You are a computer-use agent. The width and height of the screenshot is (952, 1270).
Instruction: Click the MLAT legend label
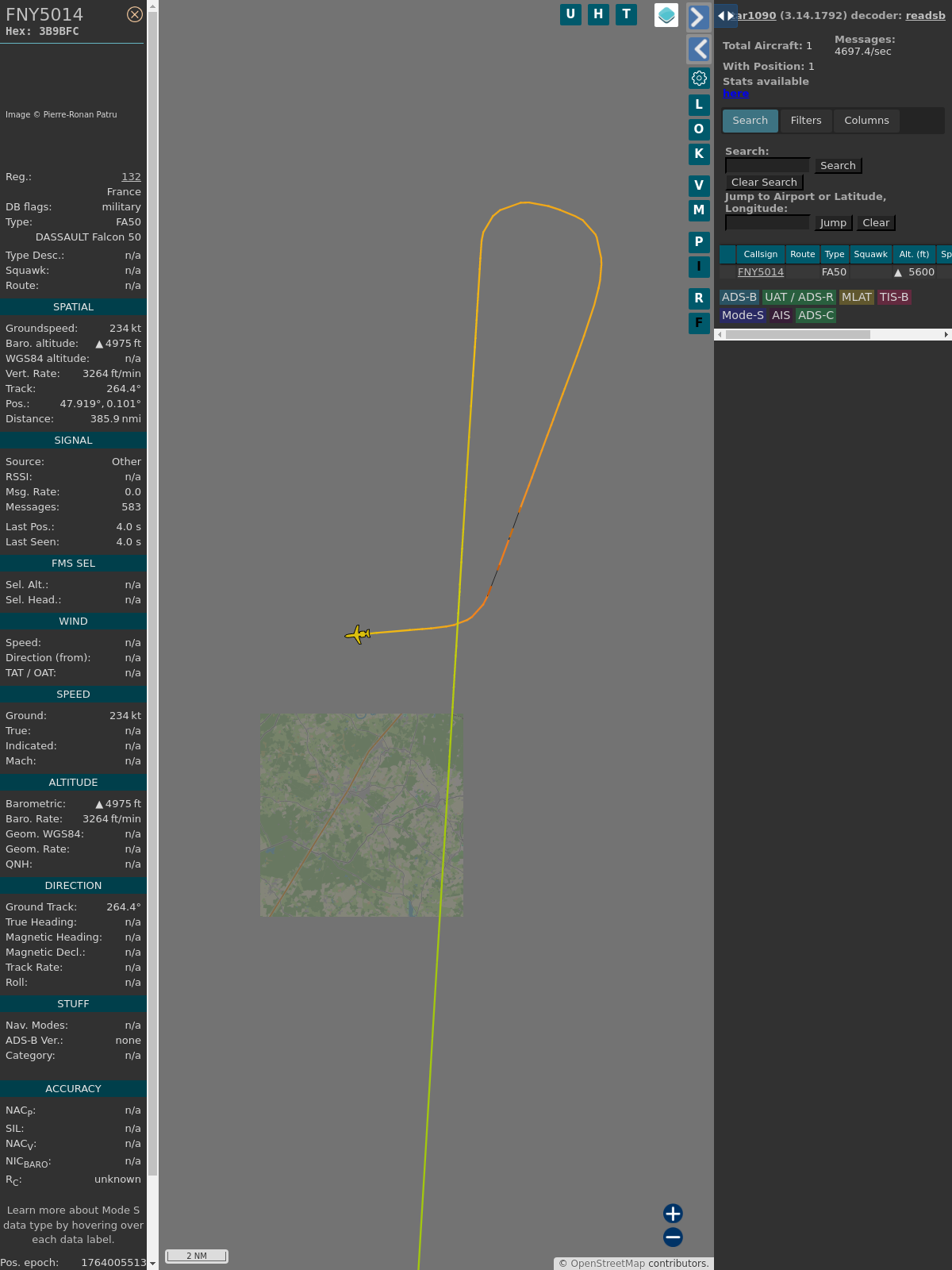pyautogui.click(x=857, y=297)
